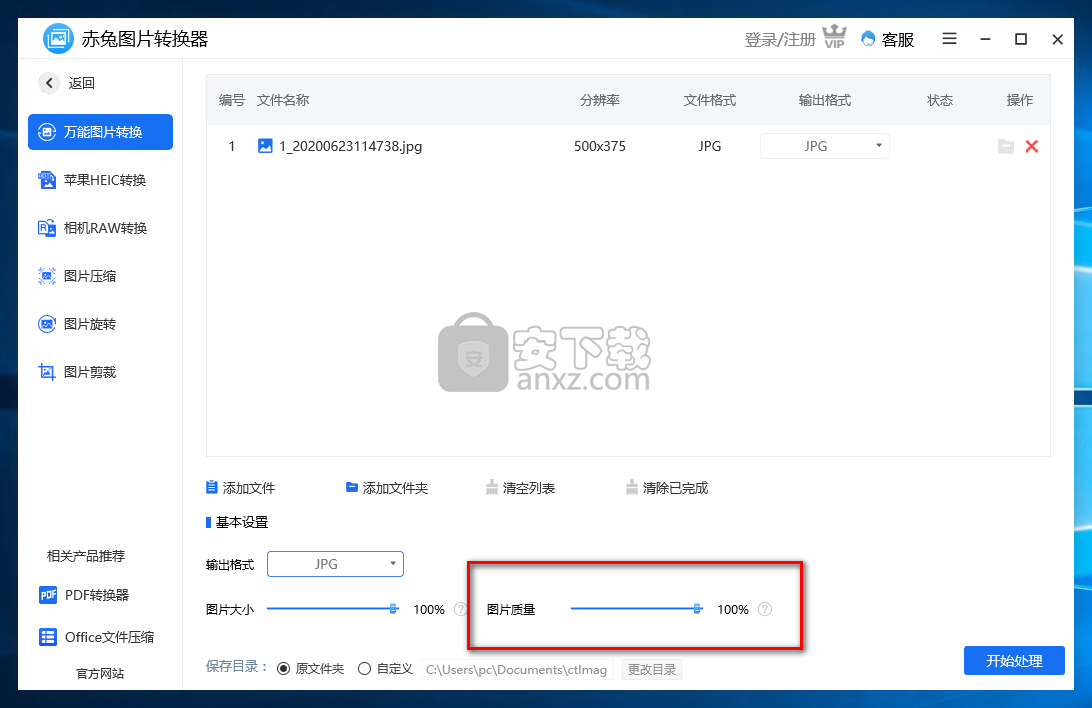Click the 图片压缩 sidebar icon
The height and width of the screenshot is (708, 1092).
click(x=47, y=276)
